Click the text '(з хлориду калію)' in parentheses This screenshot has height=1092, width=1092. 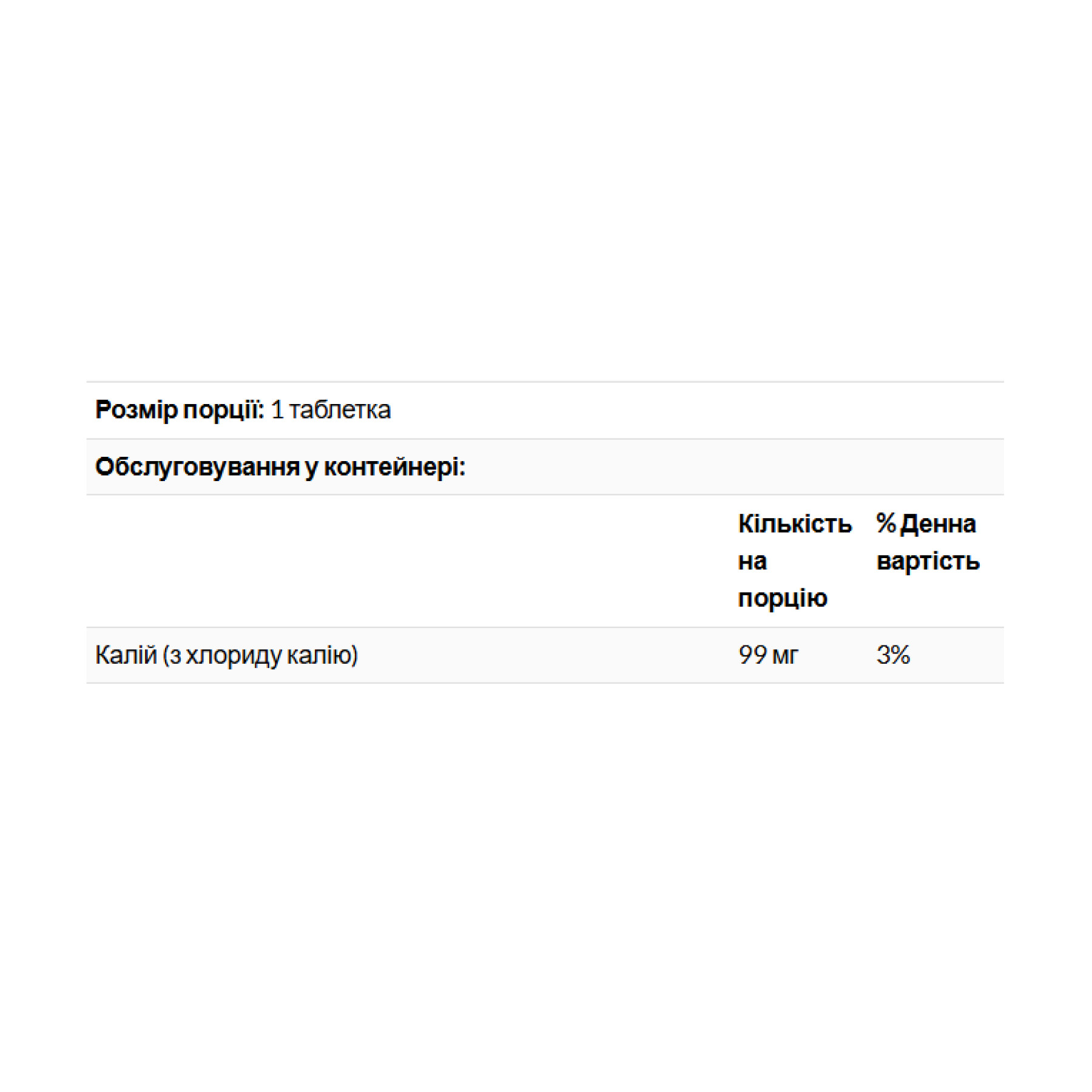coord(260,655)
